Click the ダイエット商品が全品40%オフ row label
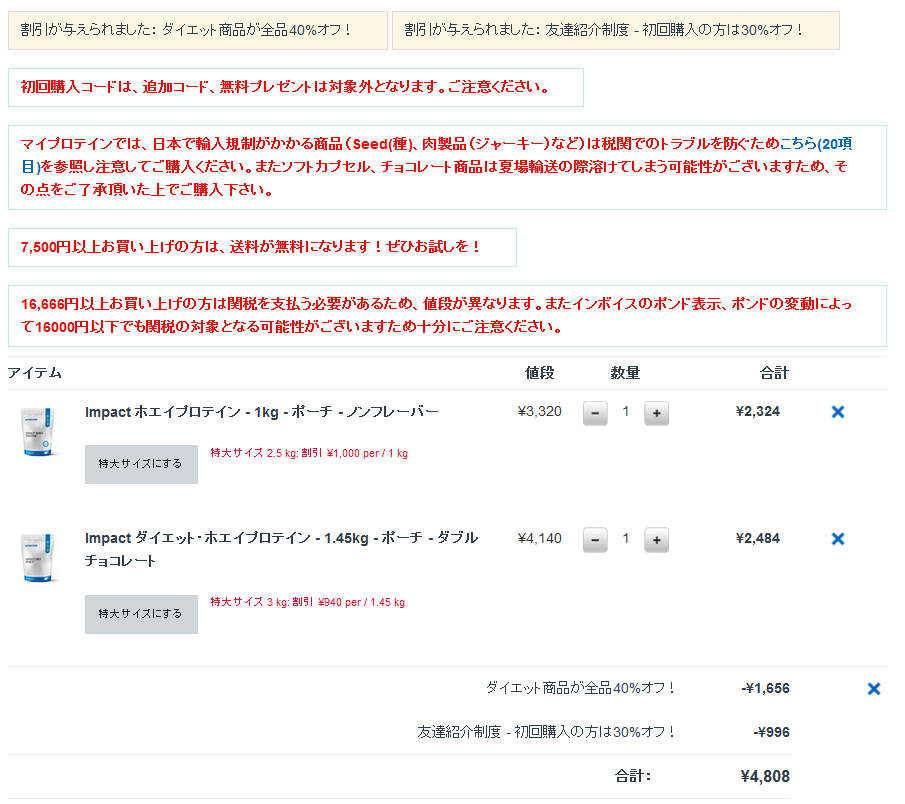The image size is (905, 804). [x=580, y=689]
